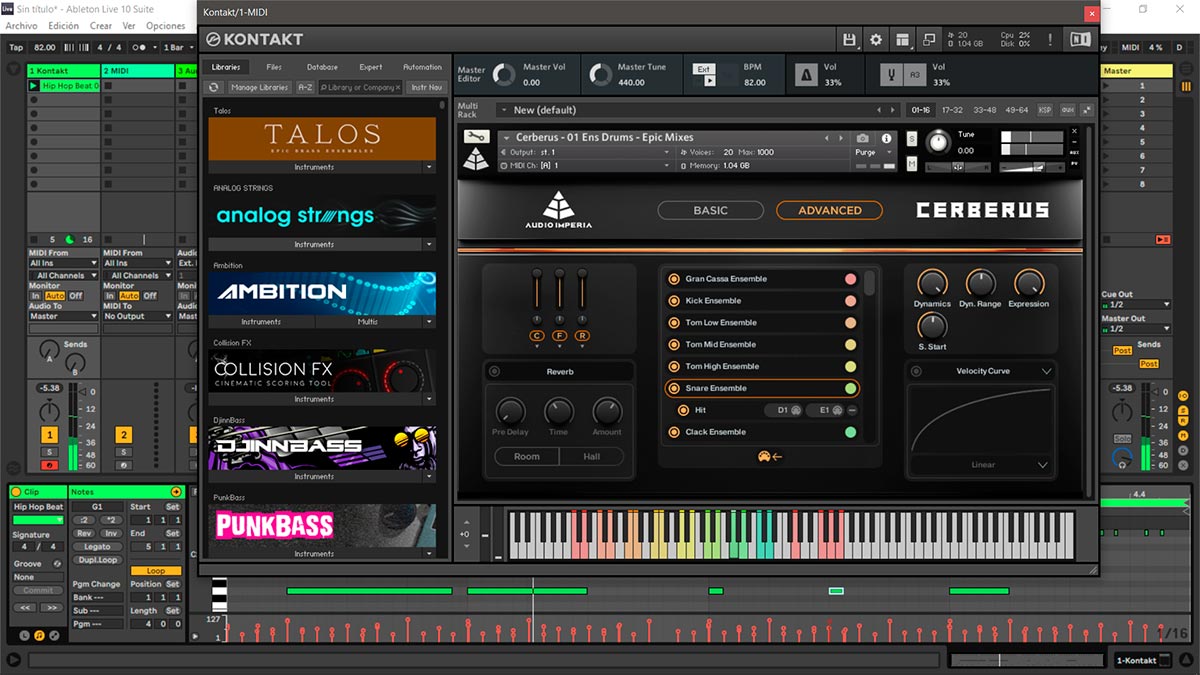
Task: Open Analog Strings Instruments dropdown arrow
Action: (429, 244)
